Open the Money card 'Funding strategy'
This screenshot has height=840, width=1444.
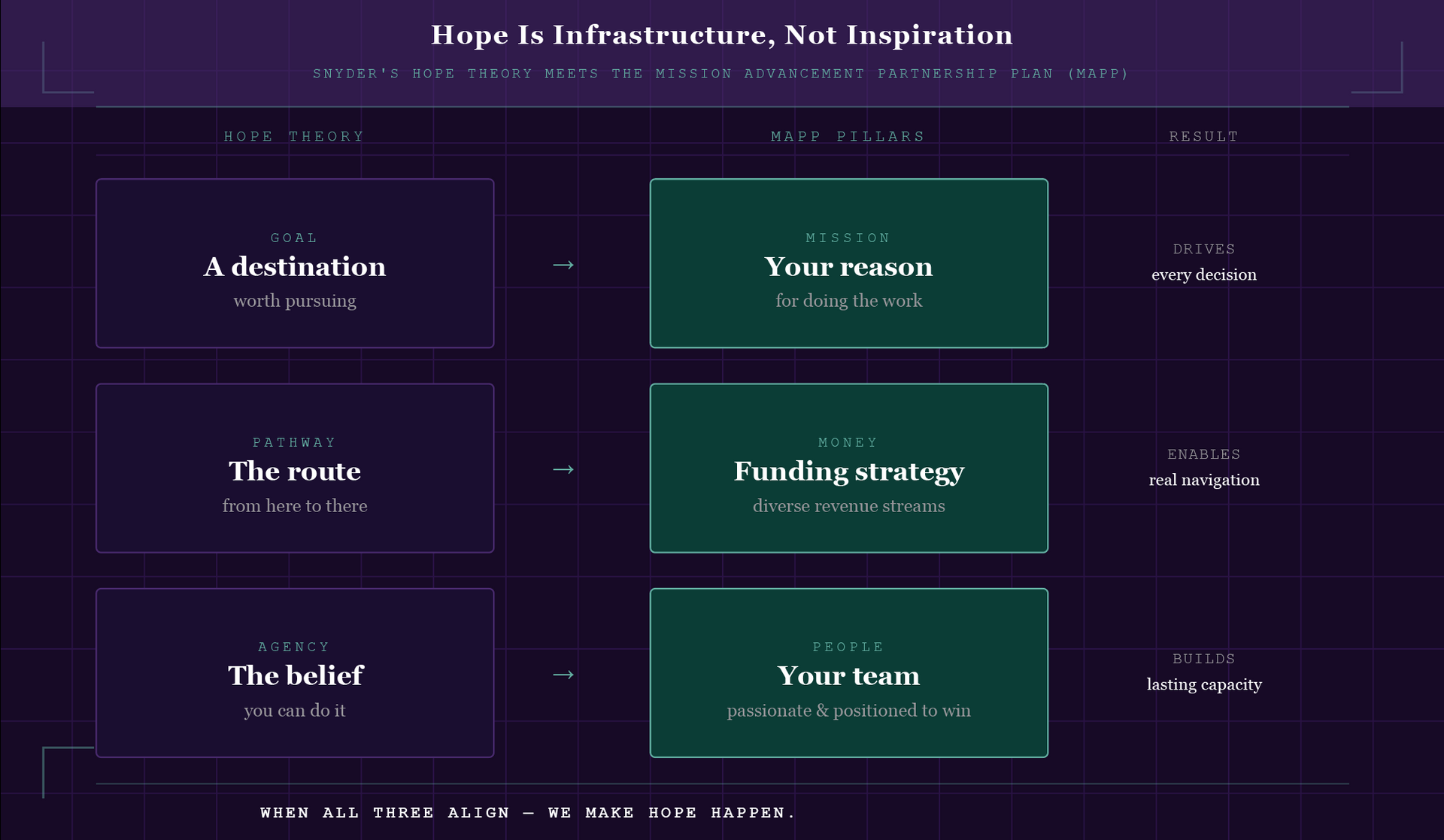tap(848, 469)
